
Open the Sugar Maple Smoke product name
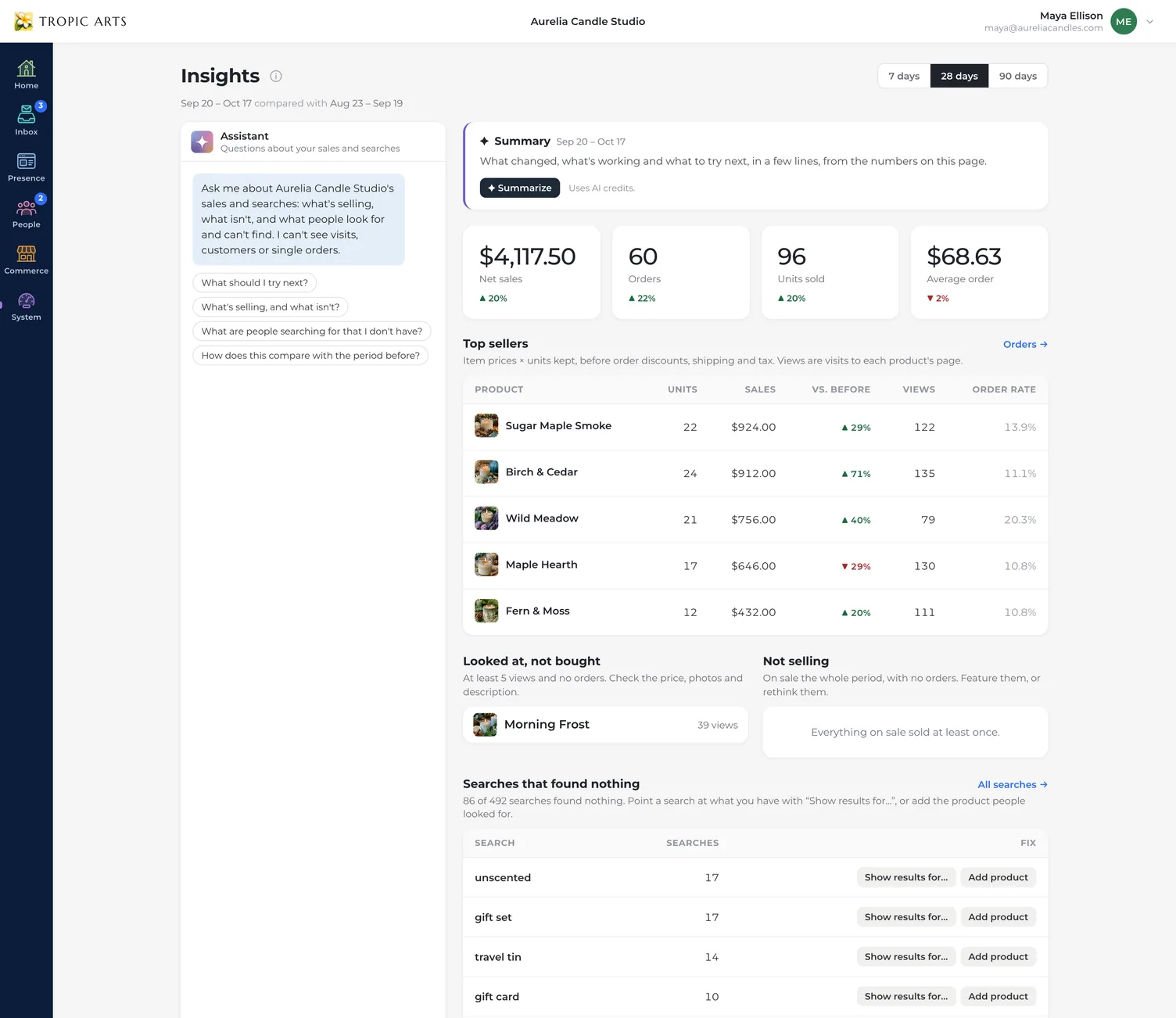point(558,425)
